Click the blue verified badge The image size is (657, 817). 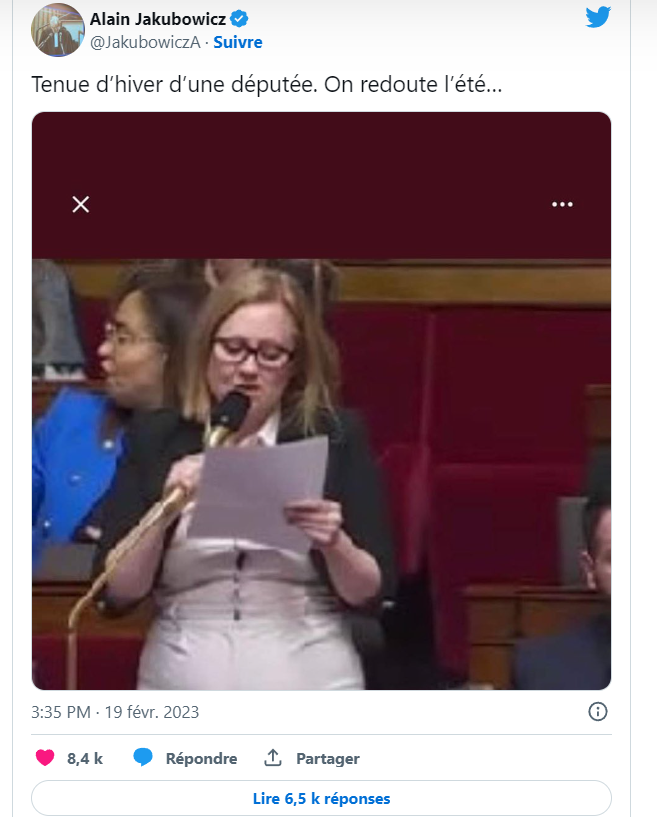(x=239, y=19)
